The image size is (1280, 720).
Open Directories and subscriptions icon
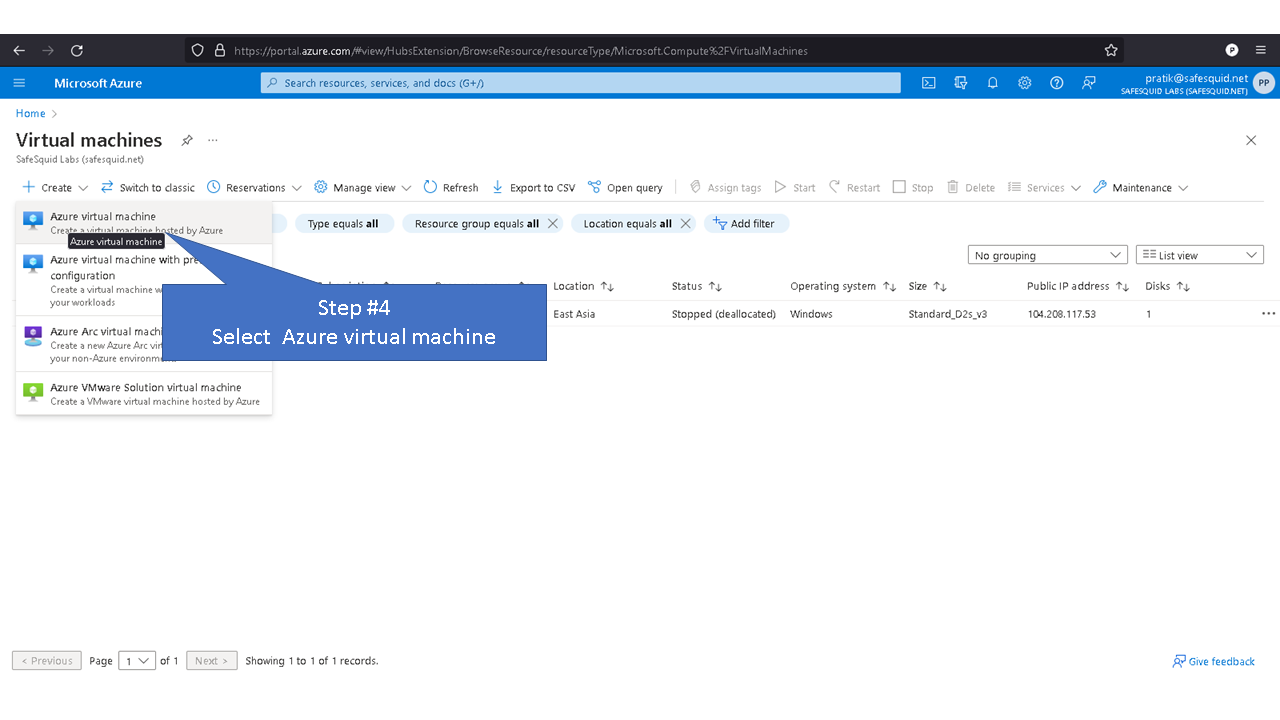click(961, 83)
